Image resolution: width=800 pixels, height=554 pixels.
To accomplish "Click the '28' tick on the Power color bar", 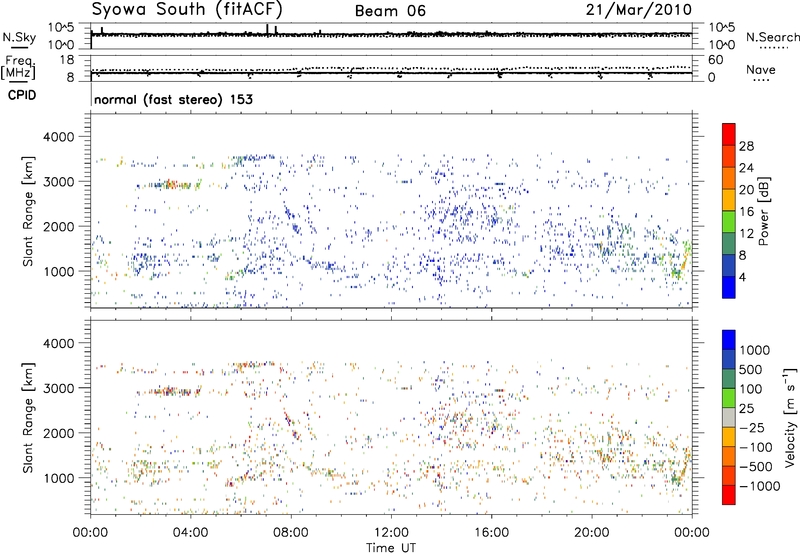I will 746,146.
